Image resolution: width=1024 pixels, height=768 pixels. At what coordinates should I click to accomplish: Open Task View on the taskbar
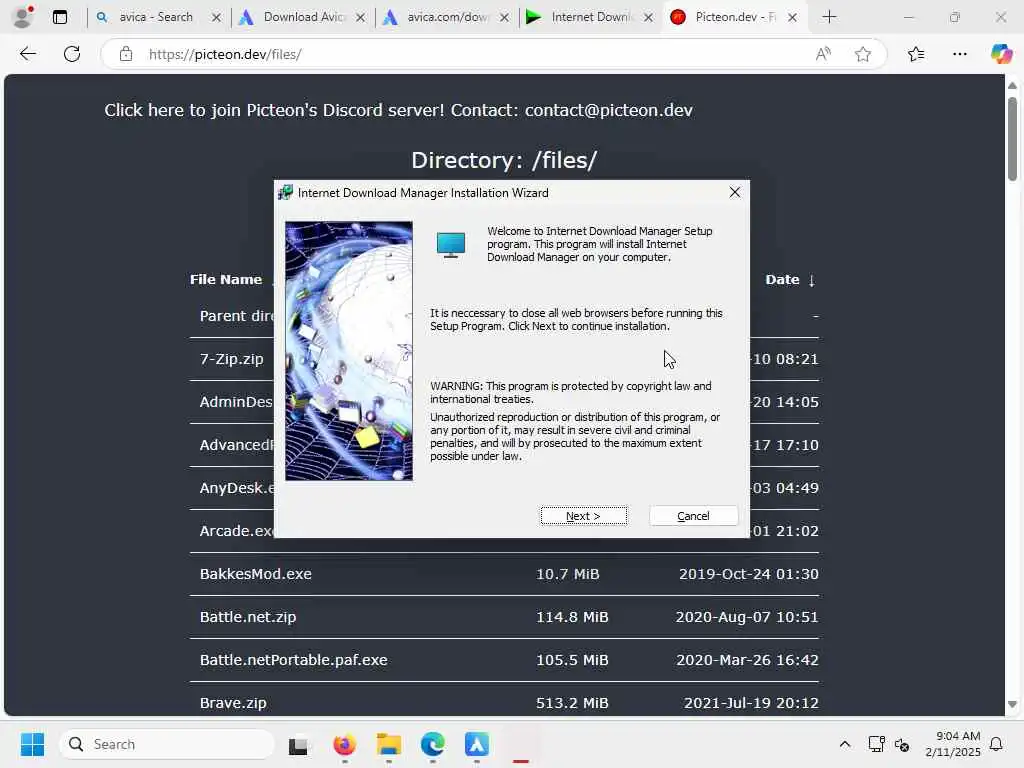[298, 744]
